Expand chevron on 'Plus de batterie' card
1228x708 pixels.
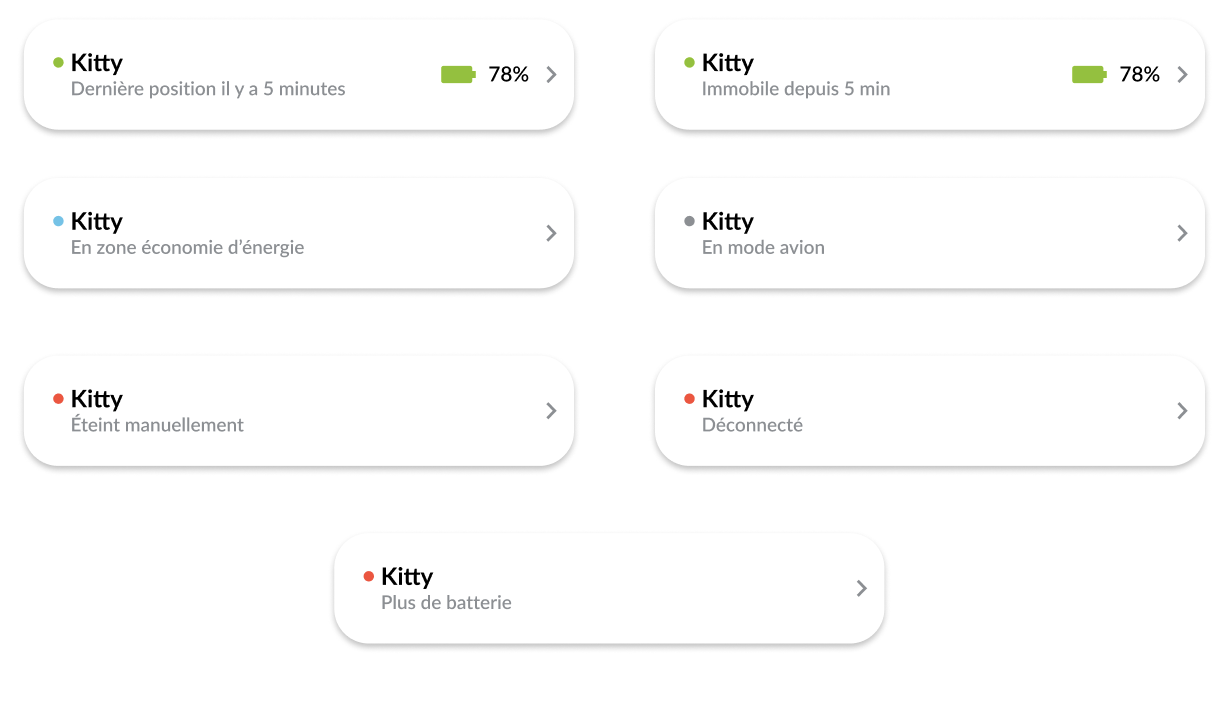pos(862,588)
